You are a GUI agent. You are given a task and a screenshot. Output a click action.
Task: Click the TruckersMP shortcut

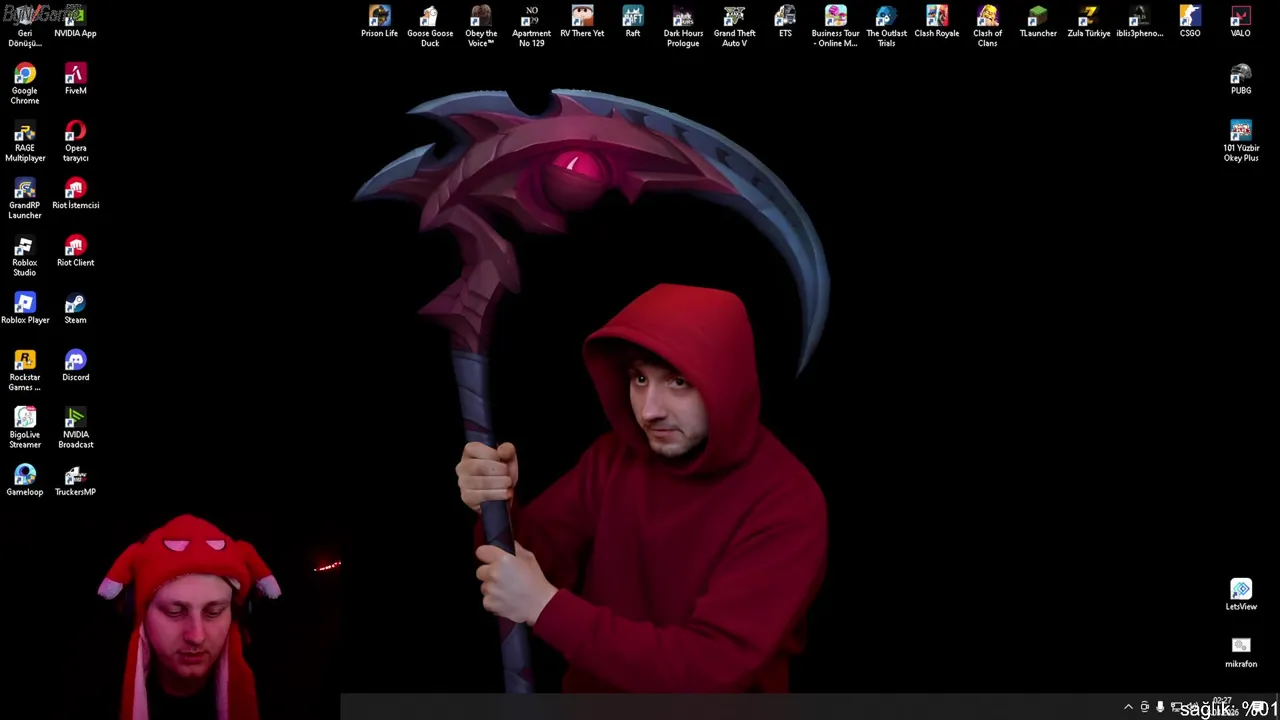pos(75,480)
